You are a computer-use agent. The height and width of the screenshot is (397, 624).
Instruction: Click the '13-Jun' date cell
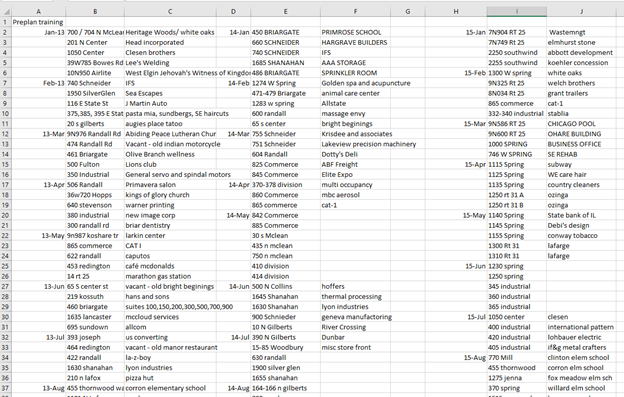coord(39,286)
